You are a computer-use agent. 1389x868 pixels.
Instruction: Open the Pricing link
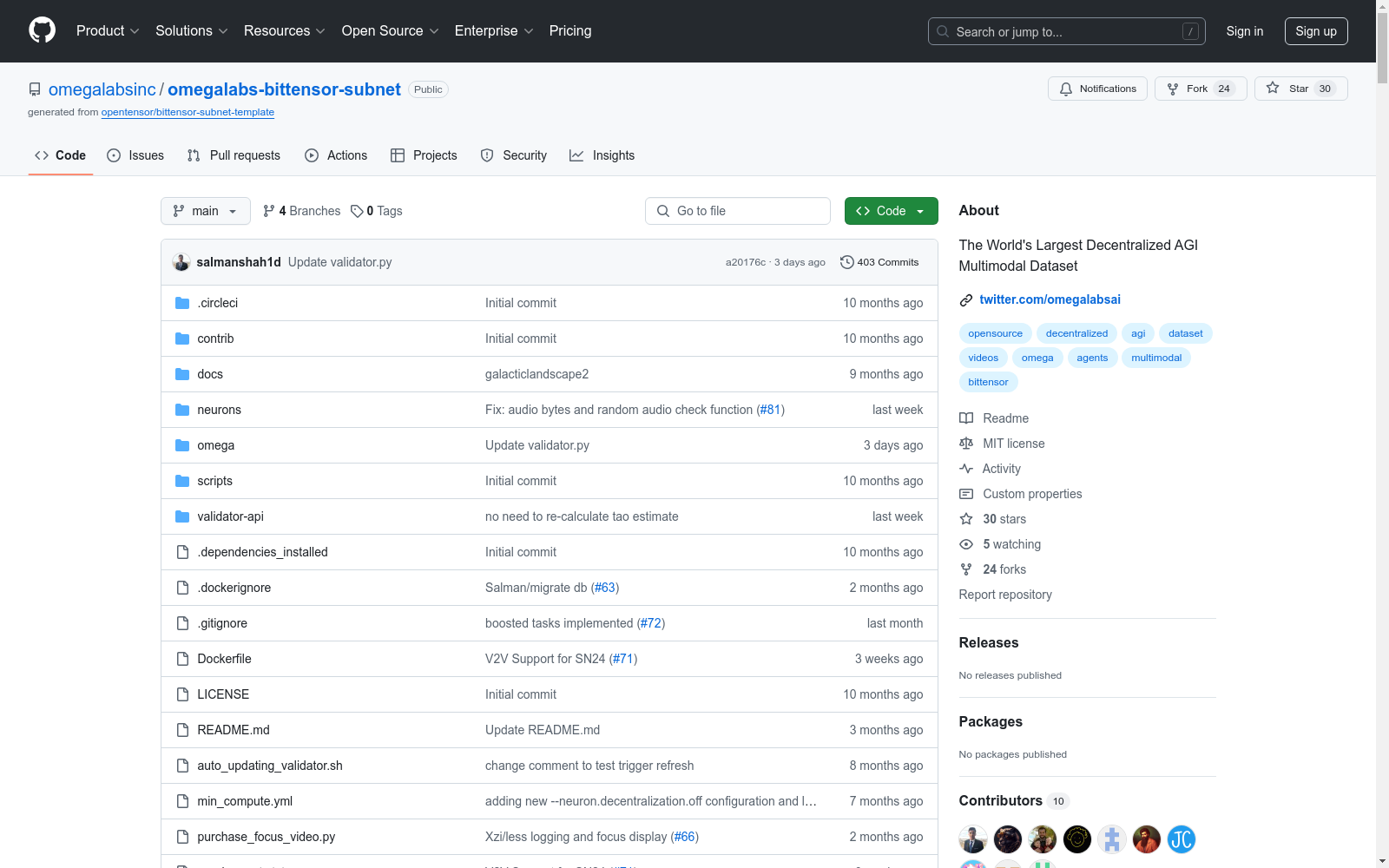coord(570,31)
